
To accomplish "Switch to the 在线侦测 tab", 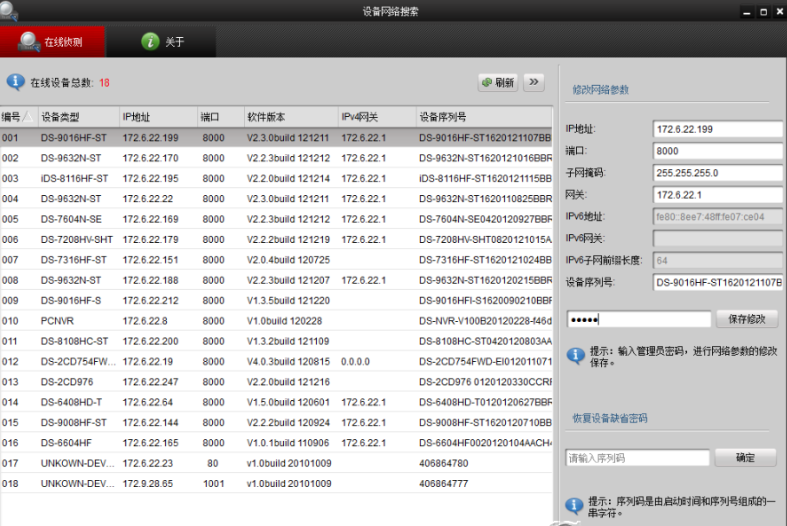I will tap(52, 42).
